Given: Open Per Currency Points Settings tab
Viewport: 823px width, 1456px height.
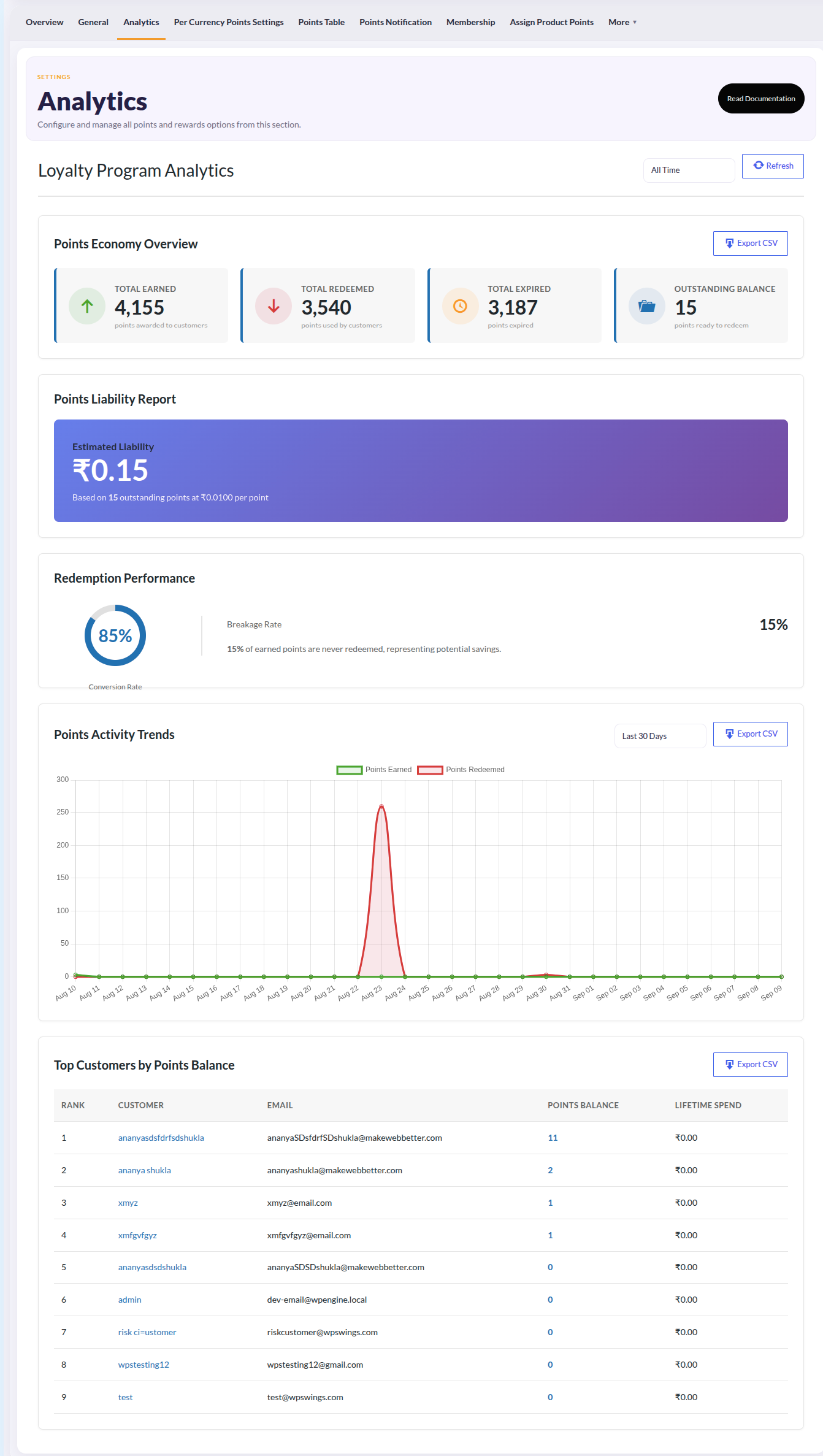Looking at the screenshot, I should [229, 22].
